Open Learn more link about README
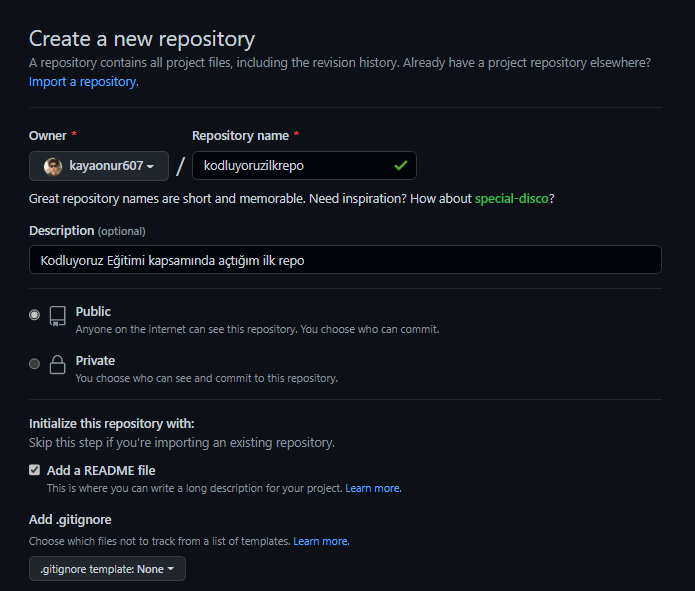The width and height of the screenshot is (695, 591). 373,489
